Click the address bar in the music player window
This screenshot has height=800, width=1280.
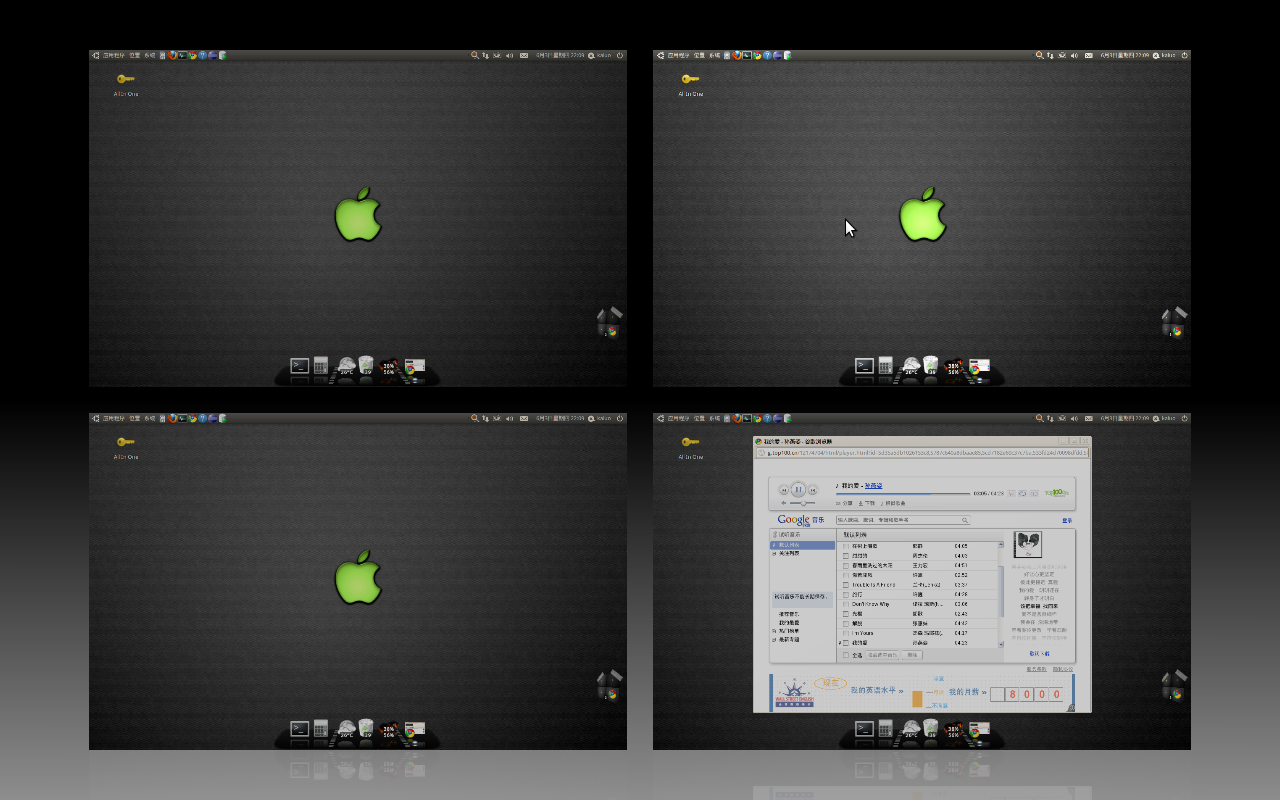coord(923,453)
